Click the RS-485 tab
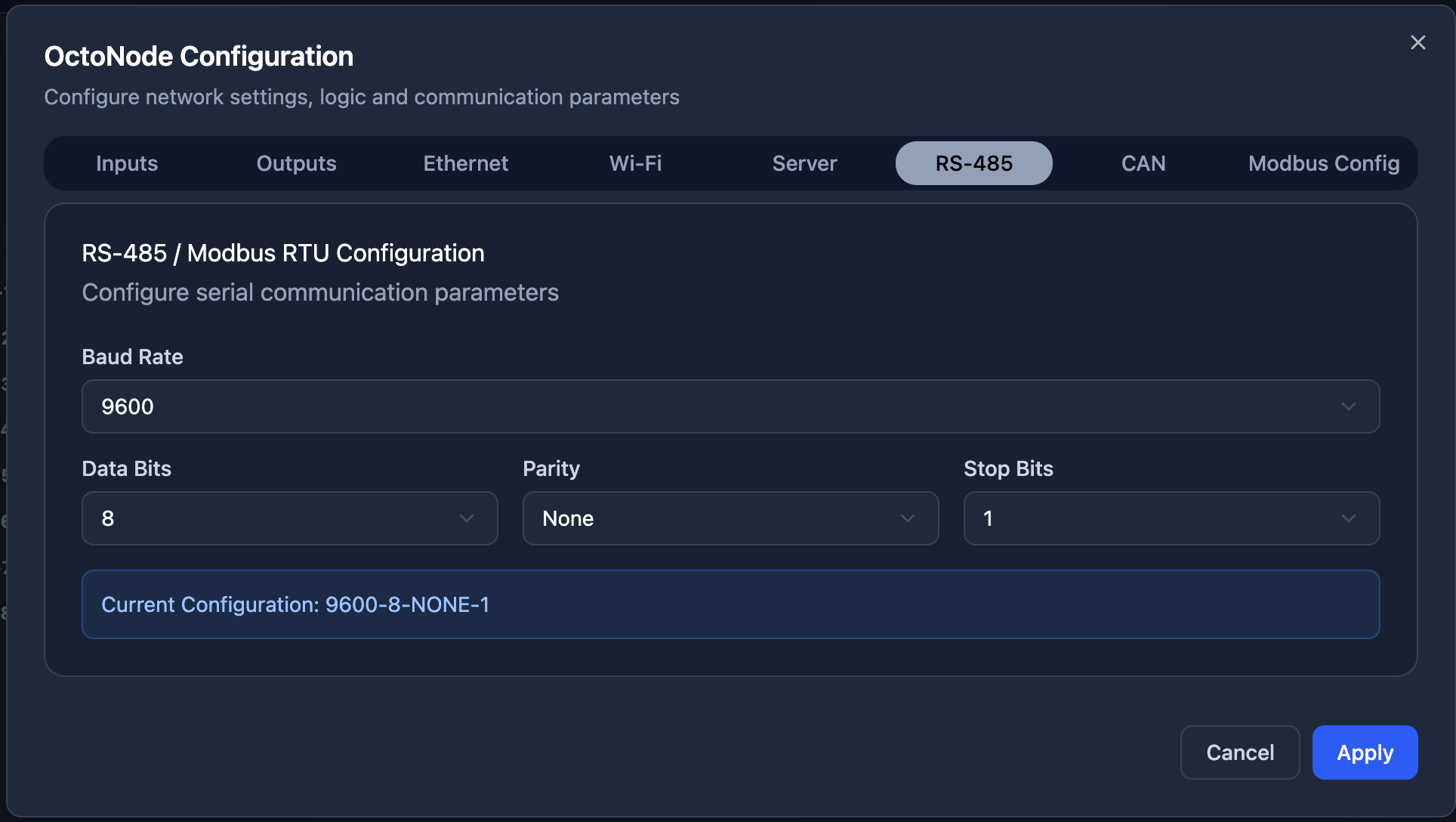1456x822 pixels. pyautogui.click(x=973, y=163)
